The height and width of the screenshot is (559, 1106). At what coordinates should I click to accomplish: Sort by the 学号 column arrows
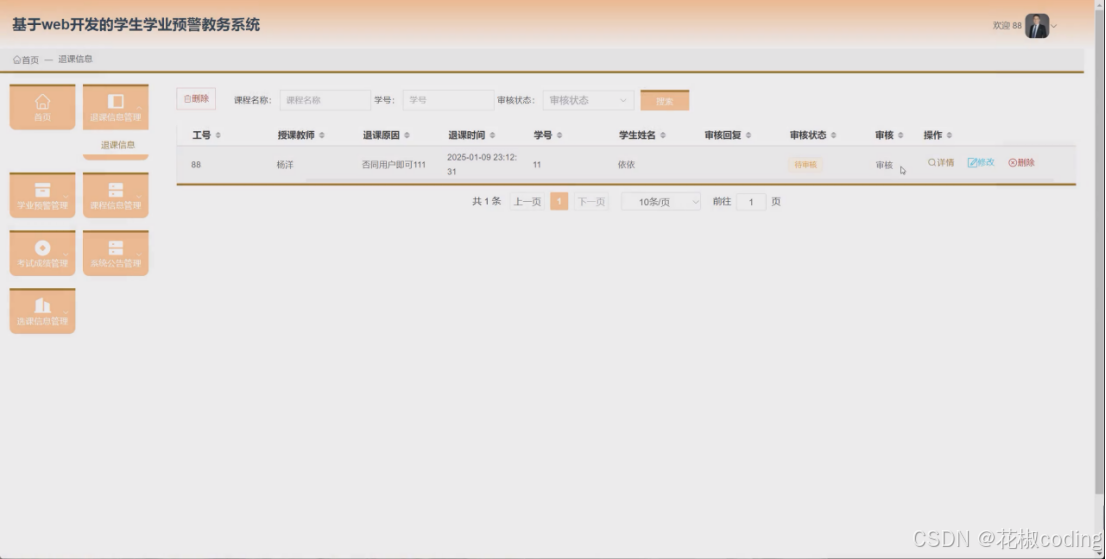(x=559, y=135)
